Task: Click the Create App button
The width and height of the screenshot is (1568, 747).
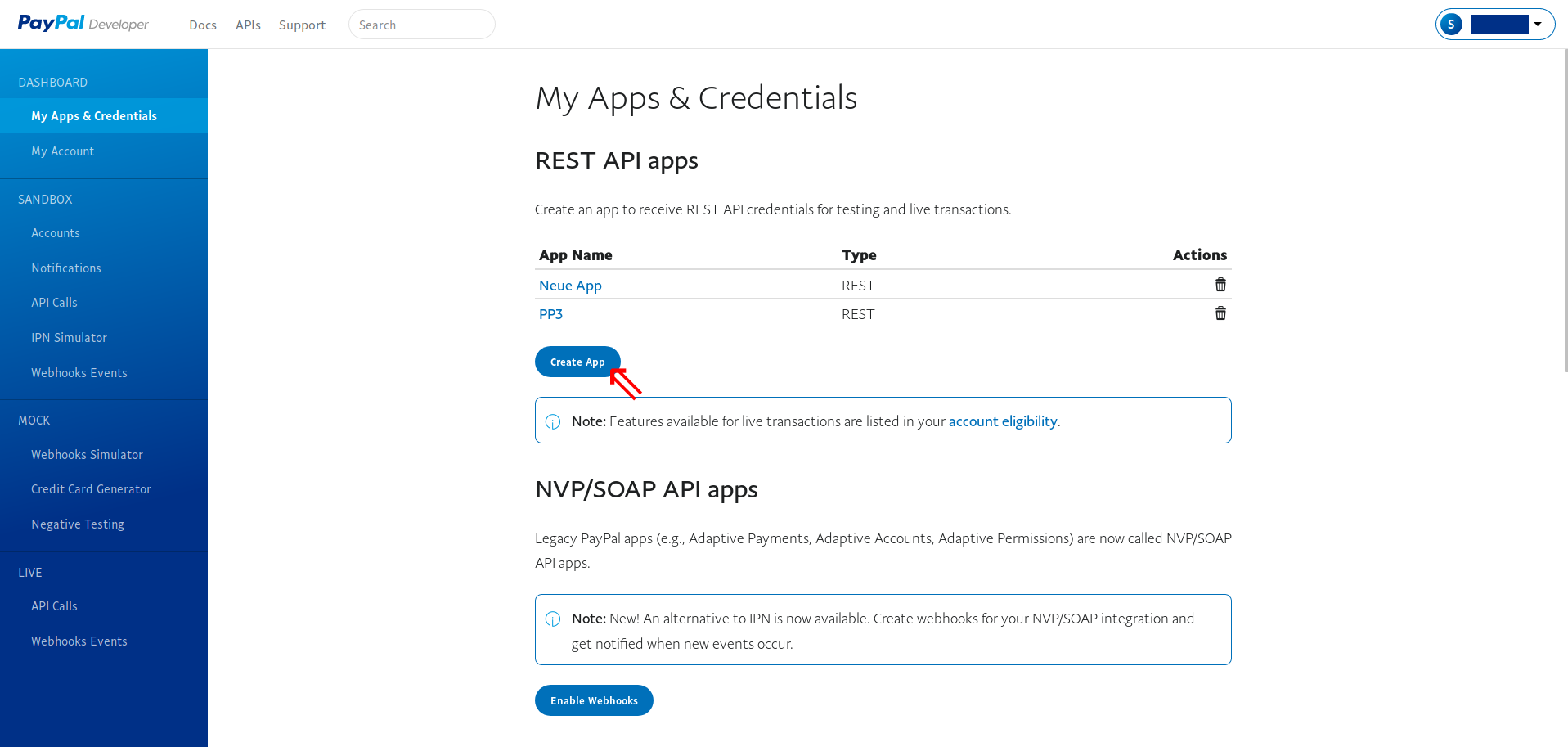Action: point(577,362)
